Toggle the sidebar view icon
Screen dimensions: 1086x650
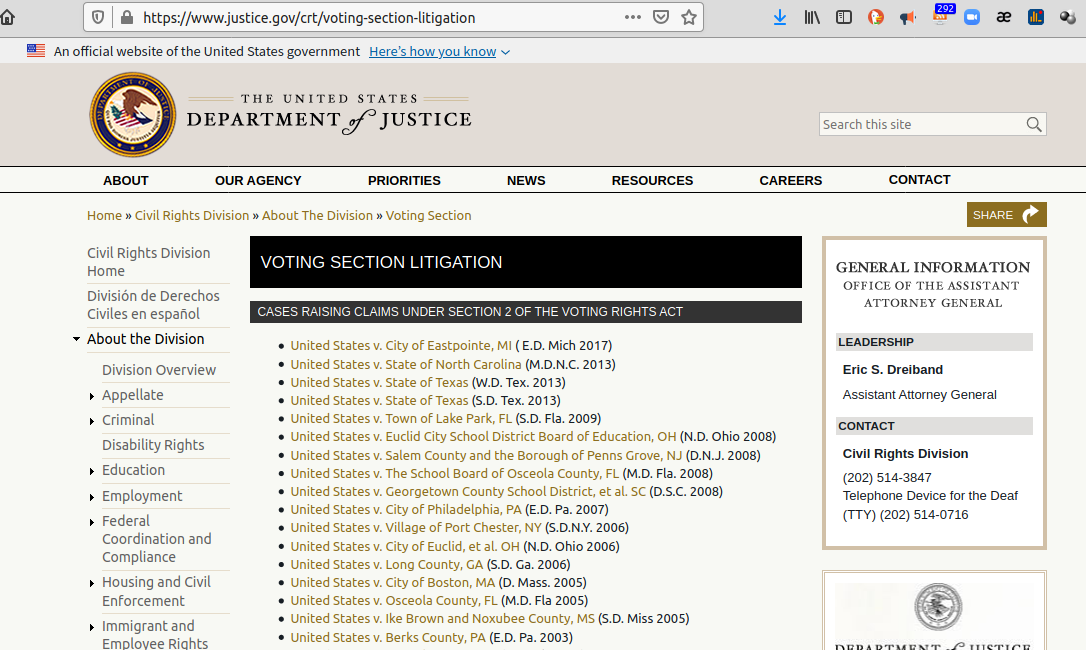tap(844, 17)
